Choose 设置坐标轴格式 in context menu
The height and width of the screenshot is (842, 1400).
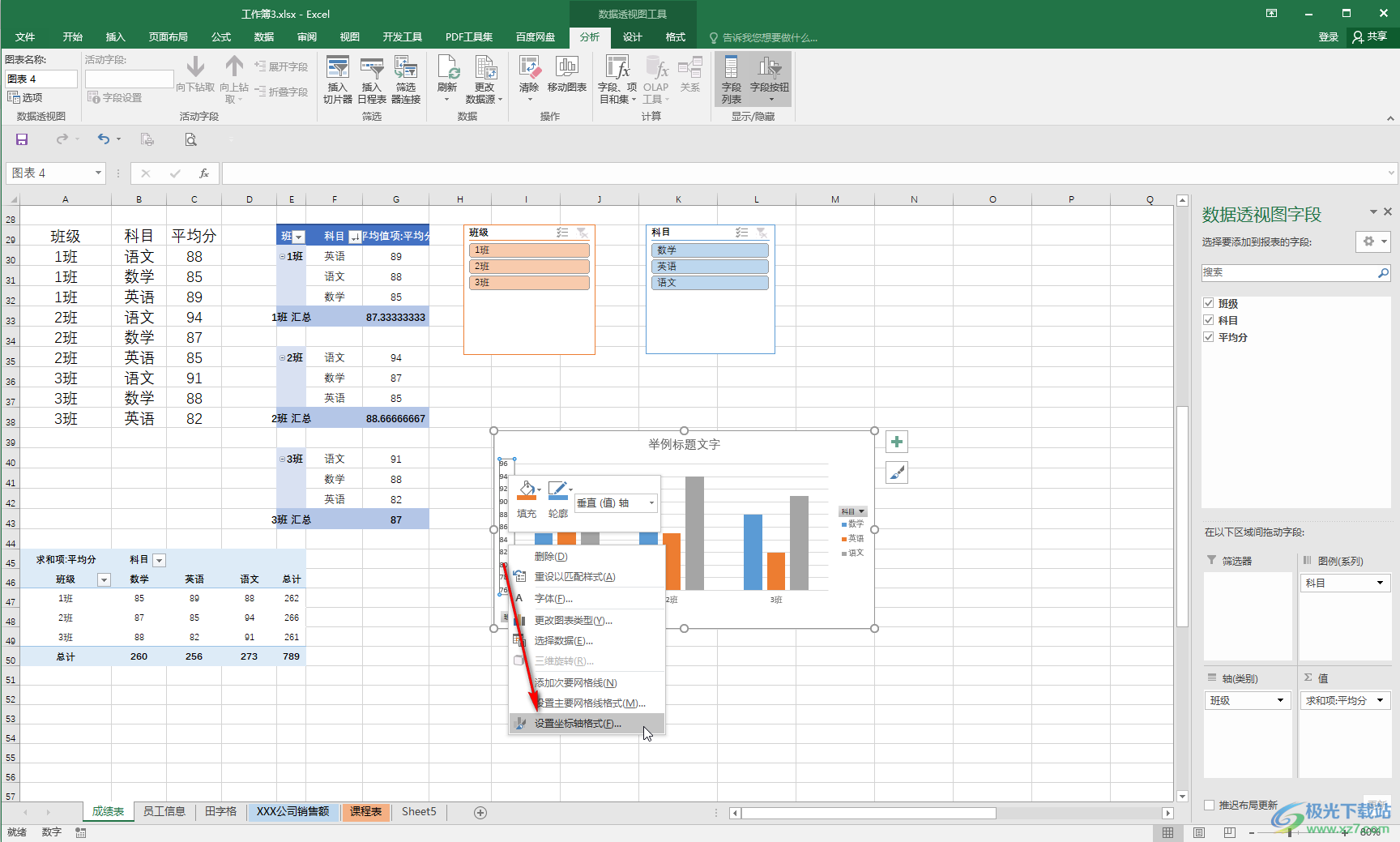coord(587,724)
